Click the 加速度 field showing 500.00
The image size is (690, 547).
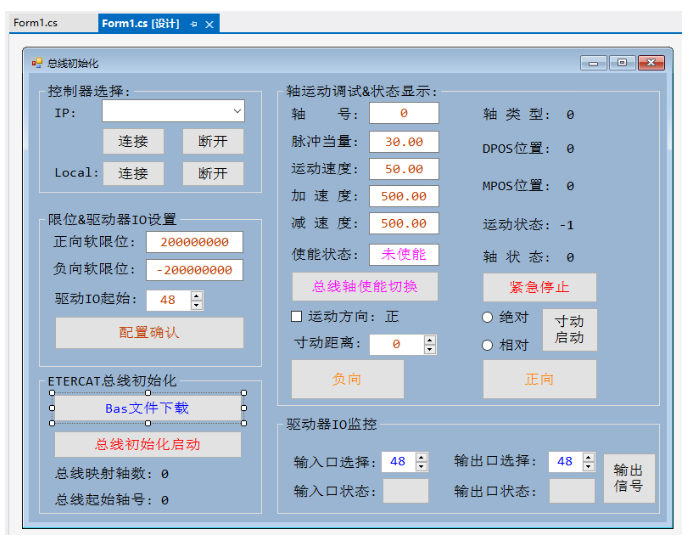(x=404, y=196)
